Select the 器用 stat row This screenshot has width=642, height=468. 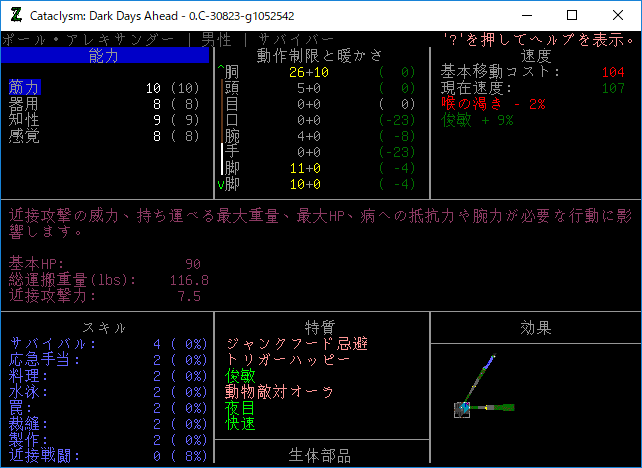click(24, 104)
